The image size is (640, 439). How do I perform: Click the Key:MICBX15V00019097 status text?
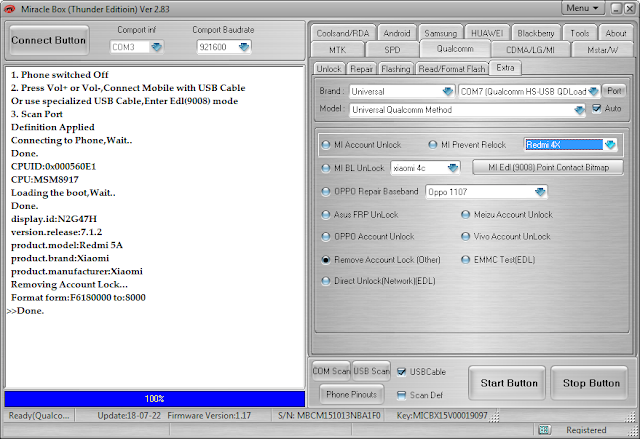(442, 416)
